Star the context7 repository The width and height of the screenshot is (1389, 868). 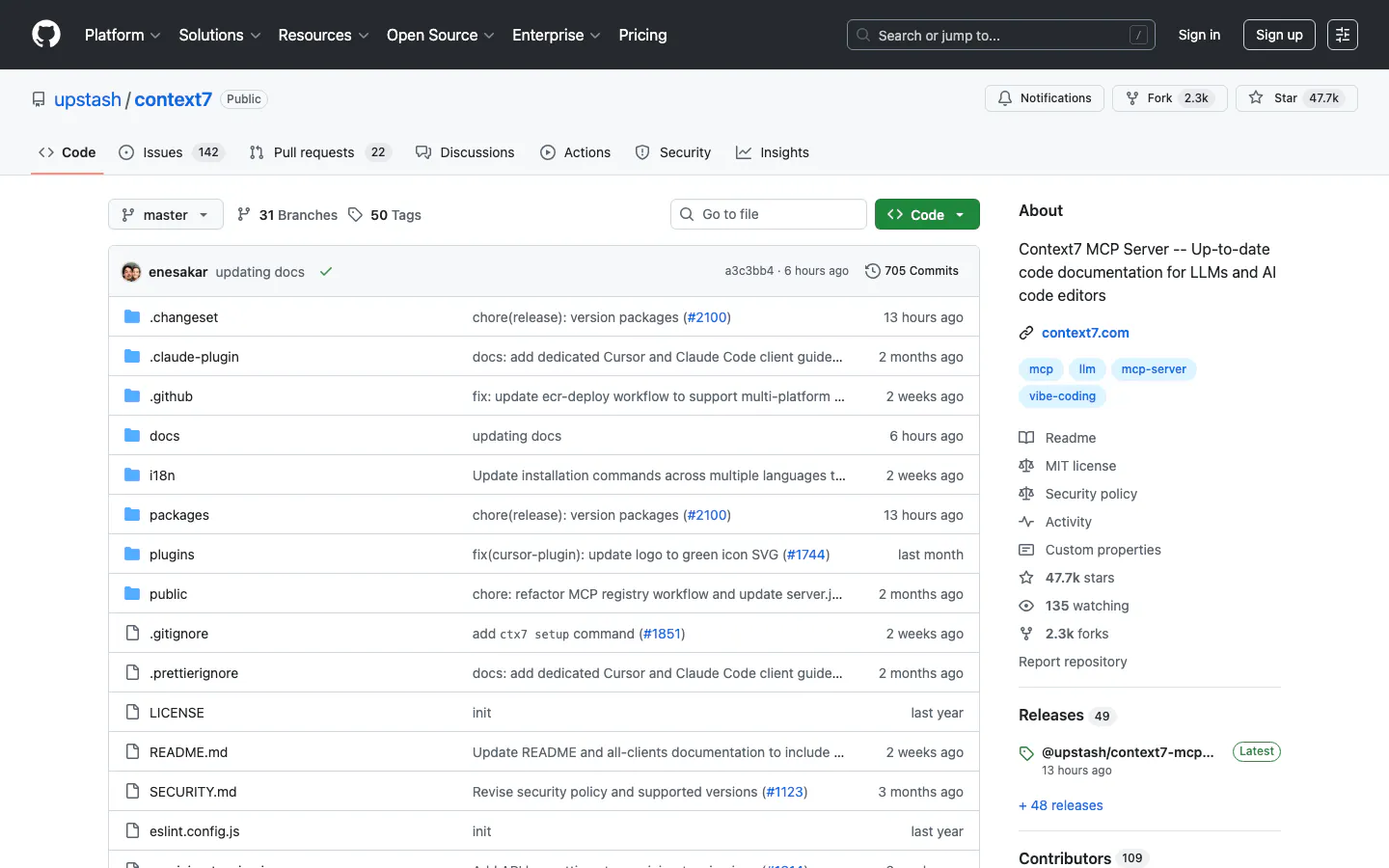pos(1296,98)
